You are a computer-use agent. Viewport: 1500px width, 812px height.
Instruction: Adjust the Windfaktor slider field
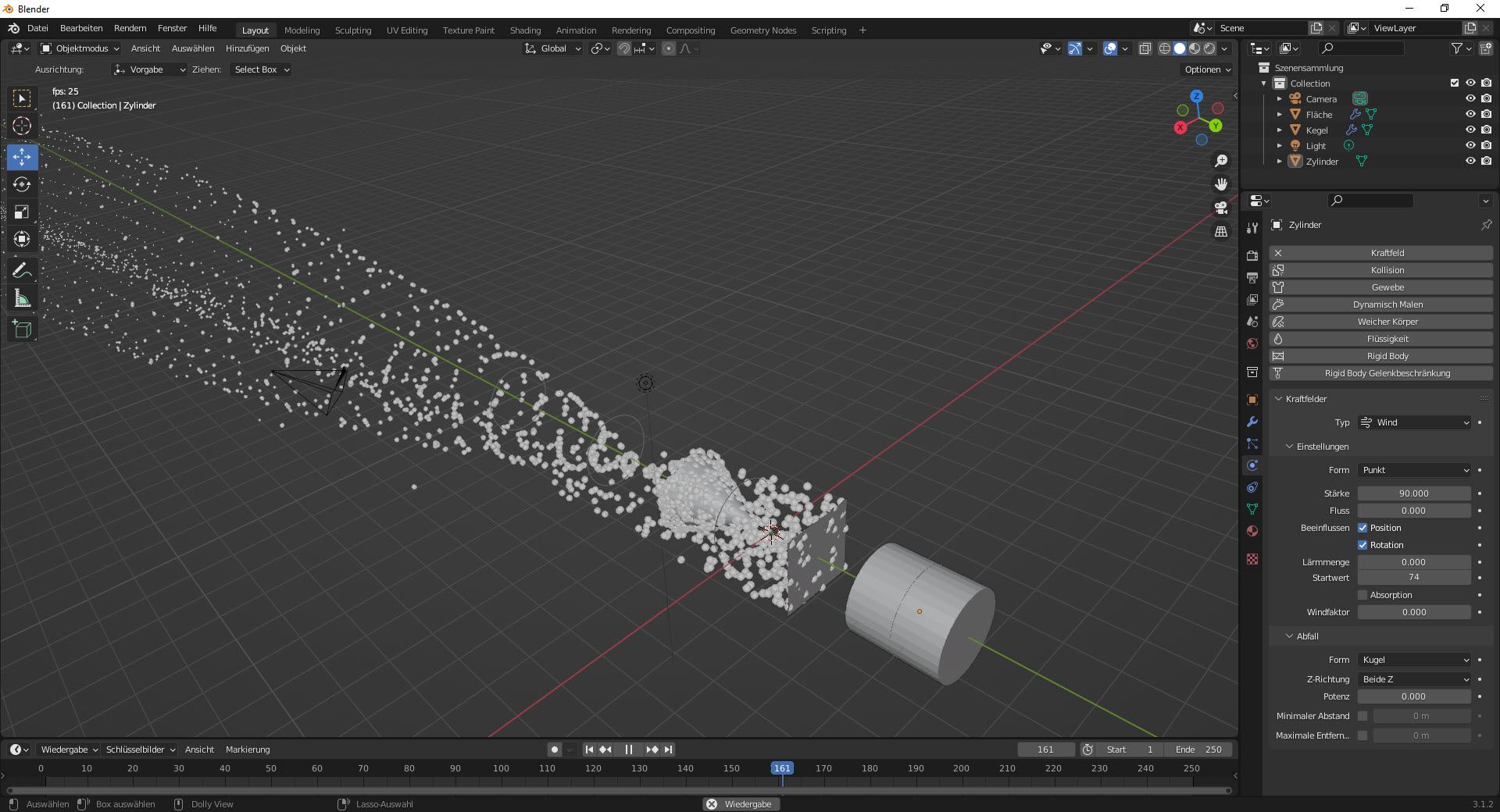tap(1414, 612)
